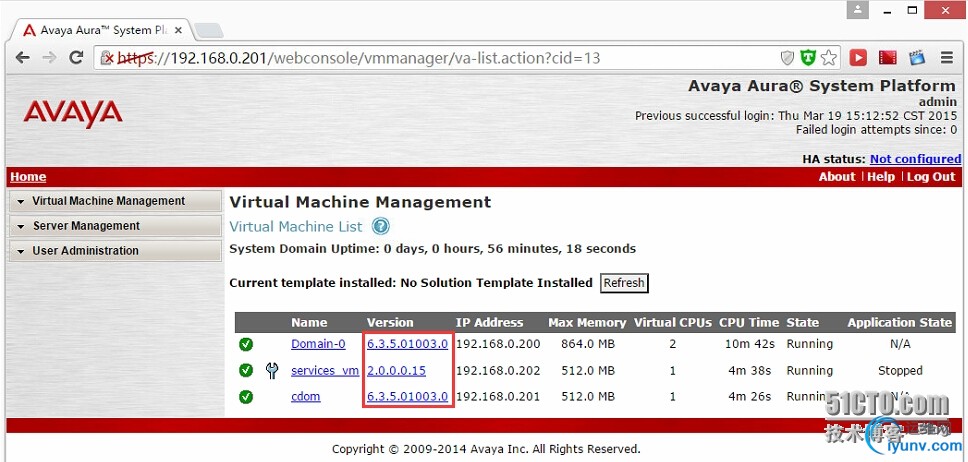Click the Domain-0 version 6.3.5.01003.0 link
This screenshot has height=462, width=968.
(x=407, y=344)
